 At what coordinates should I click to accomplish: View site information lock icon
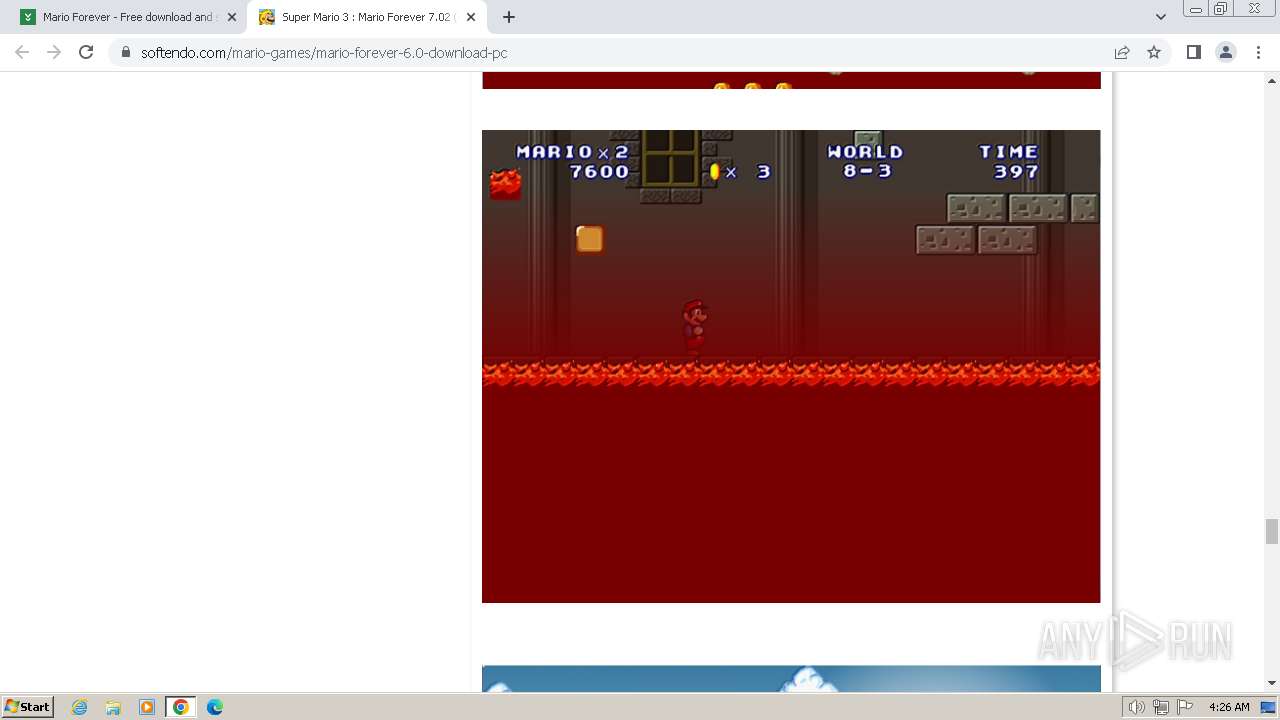tap(126, 53)
